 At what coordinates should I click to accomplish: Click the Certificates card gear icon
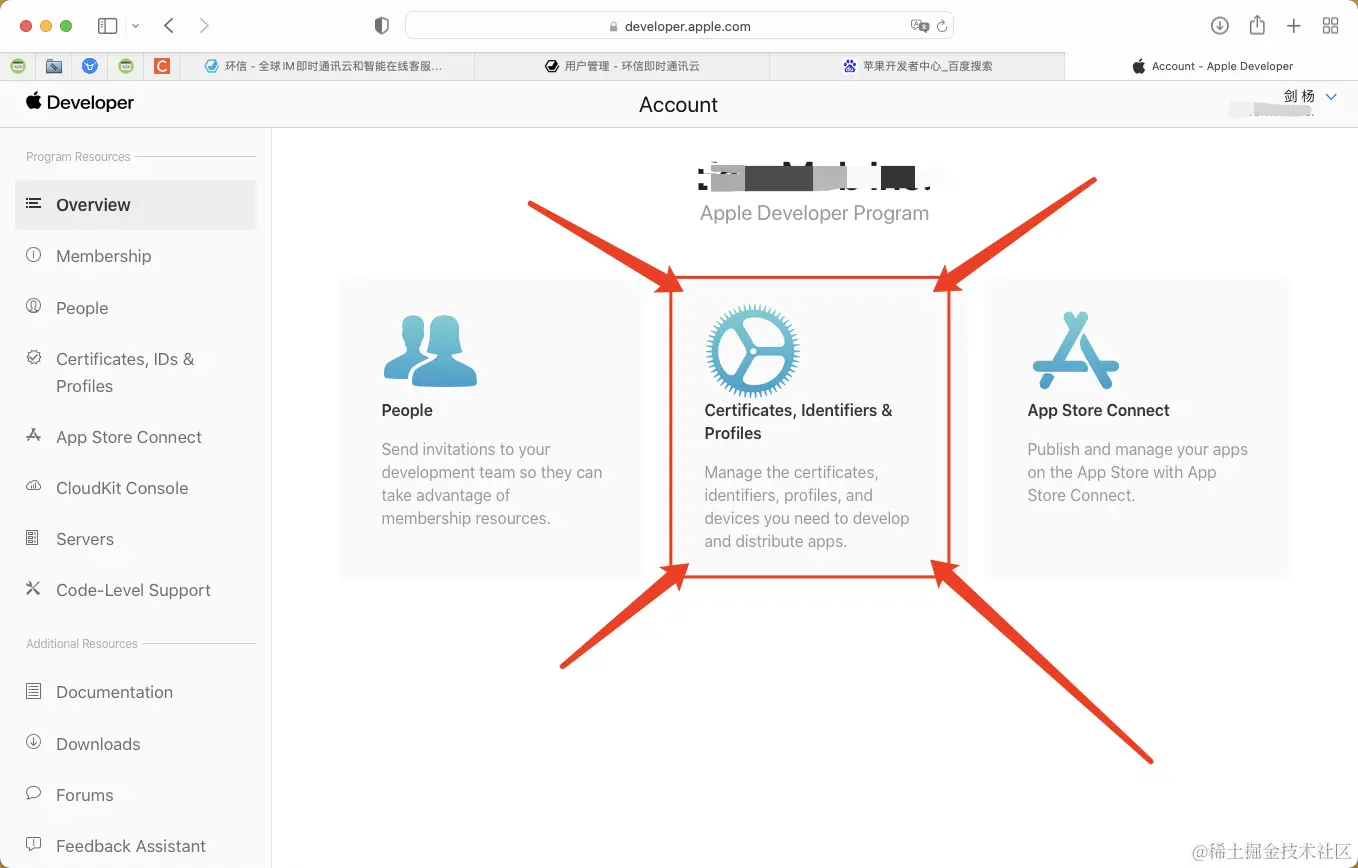tap(752, 351)
